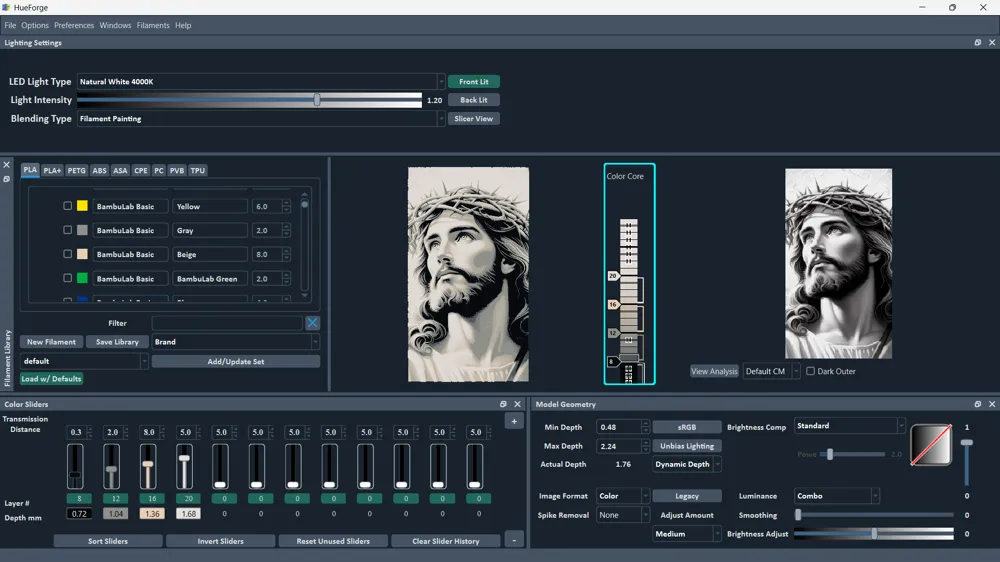The width and height of the screenshot is (1000, 562).
Task: Float the Filament Library side panel
Action: coord(6,179)
